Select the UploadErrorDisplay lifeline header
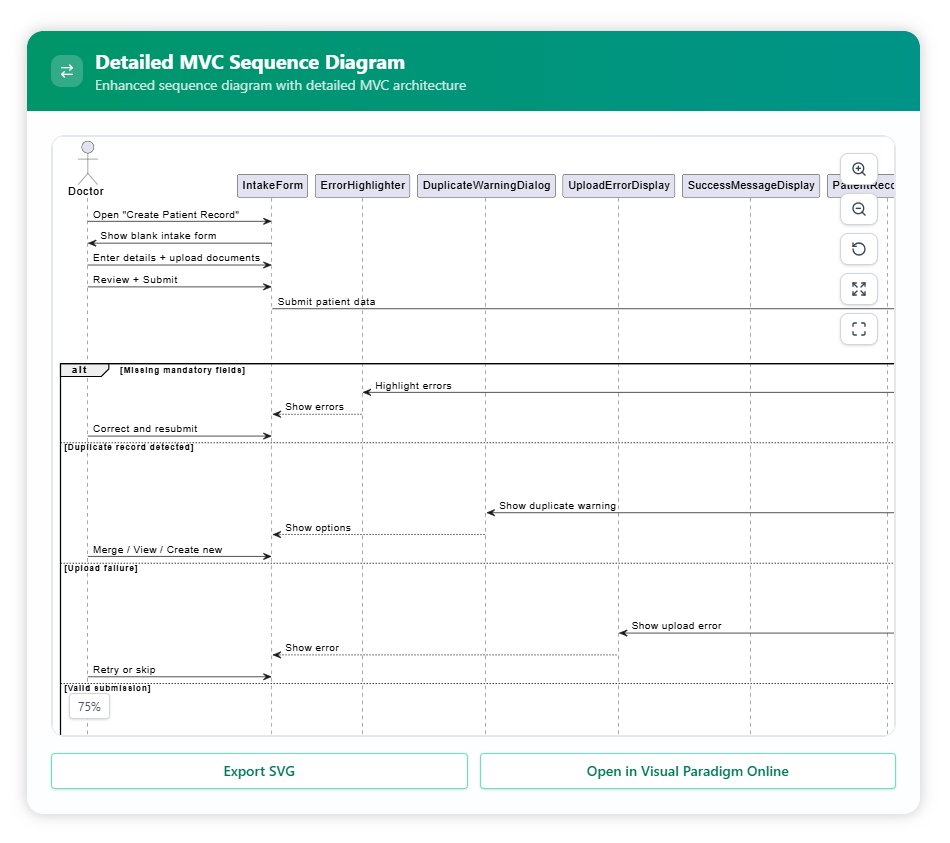Viewport: 950px width, 843px height. coord(618,185)
